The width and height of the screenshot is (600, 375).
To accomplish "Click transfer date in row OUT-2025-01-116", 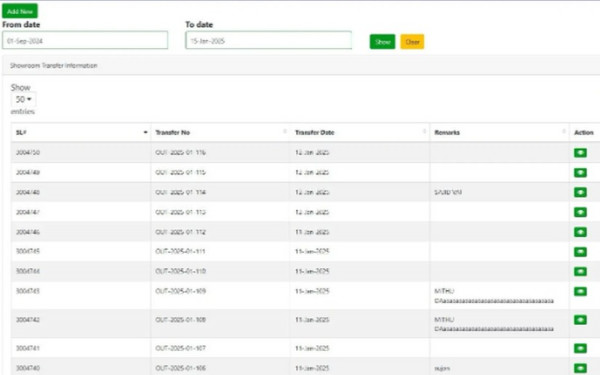I will tap(312, 152).
